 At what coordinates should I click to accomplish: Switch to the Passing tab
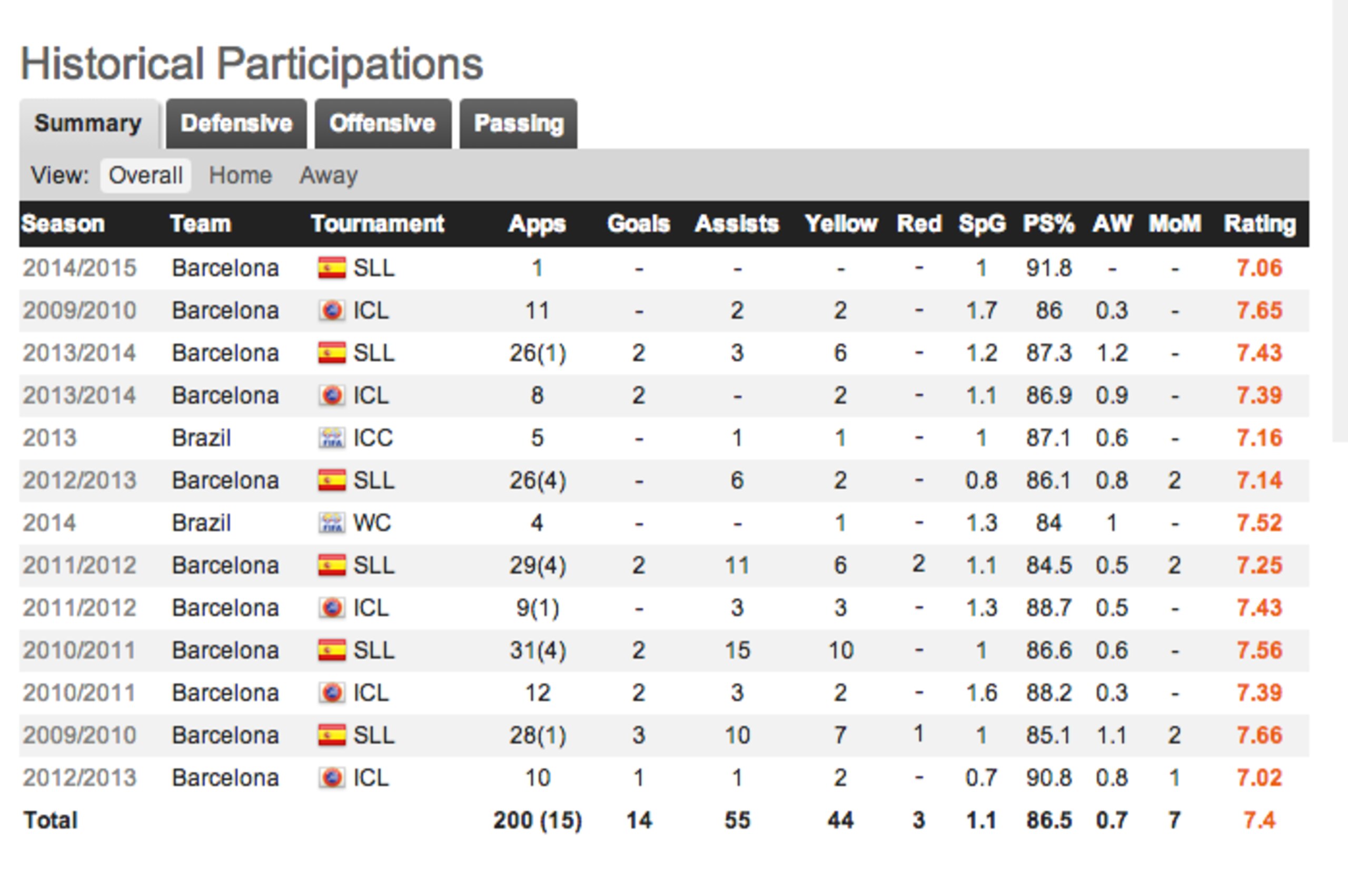(518, 123)
